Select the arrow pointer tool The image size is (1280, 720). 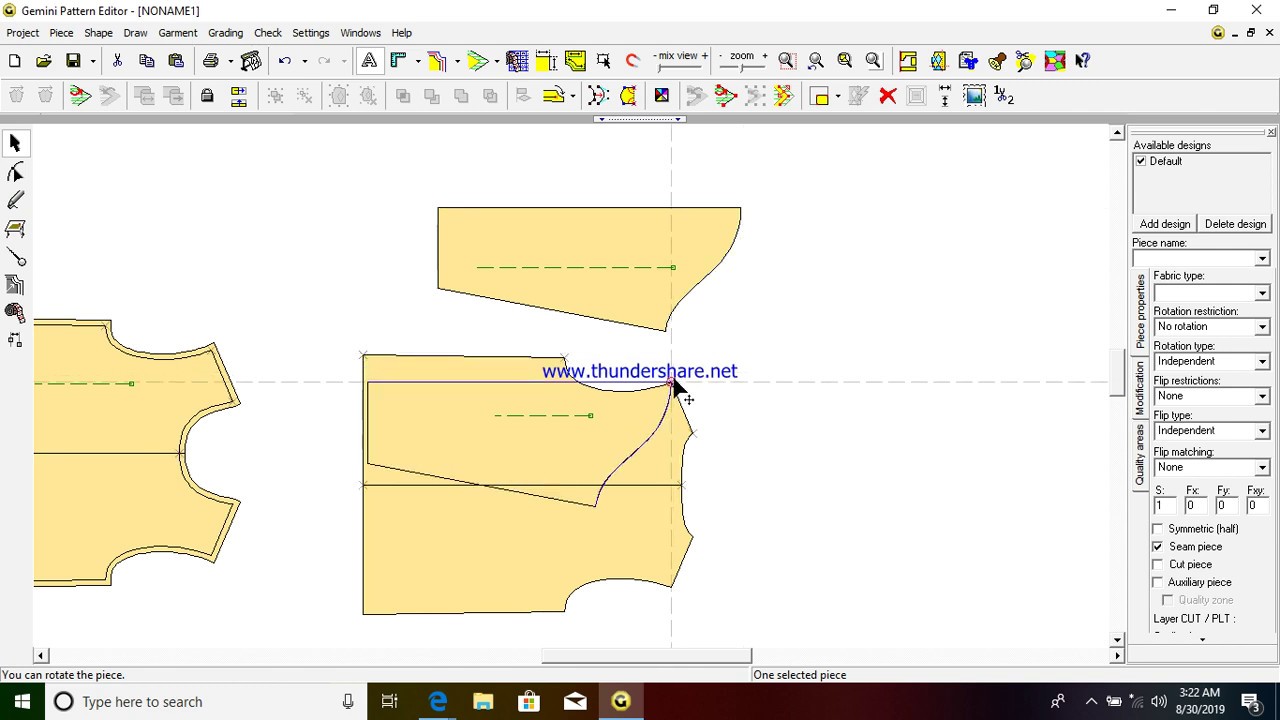point(15,144)
